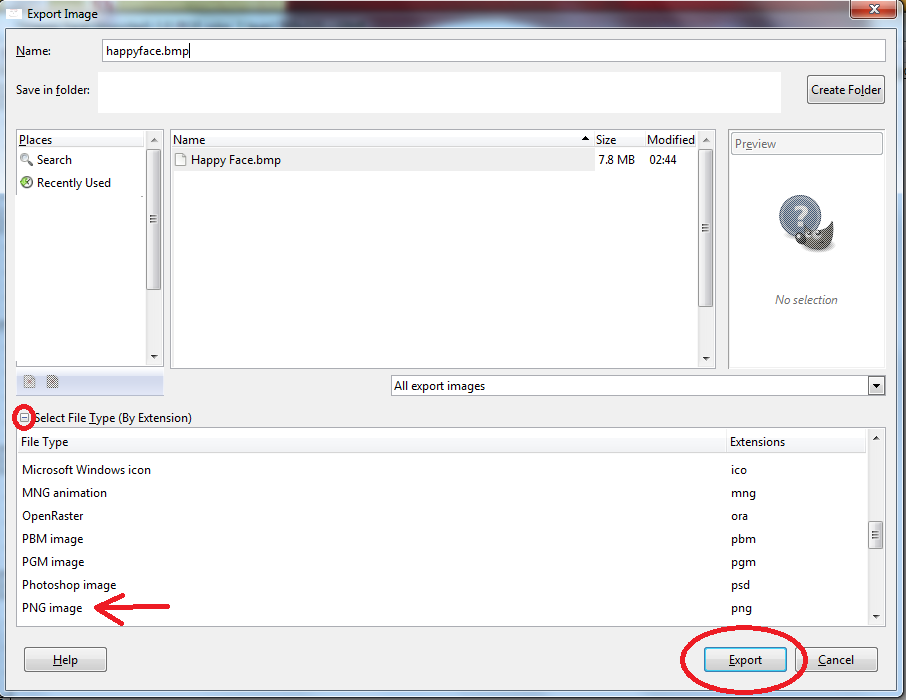
Task: Click the GIMP mascot preview image
Action: coord(805,223)
